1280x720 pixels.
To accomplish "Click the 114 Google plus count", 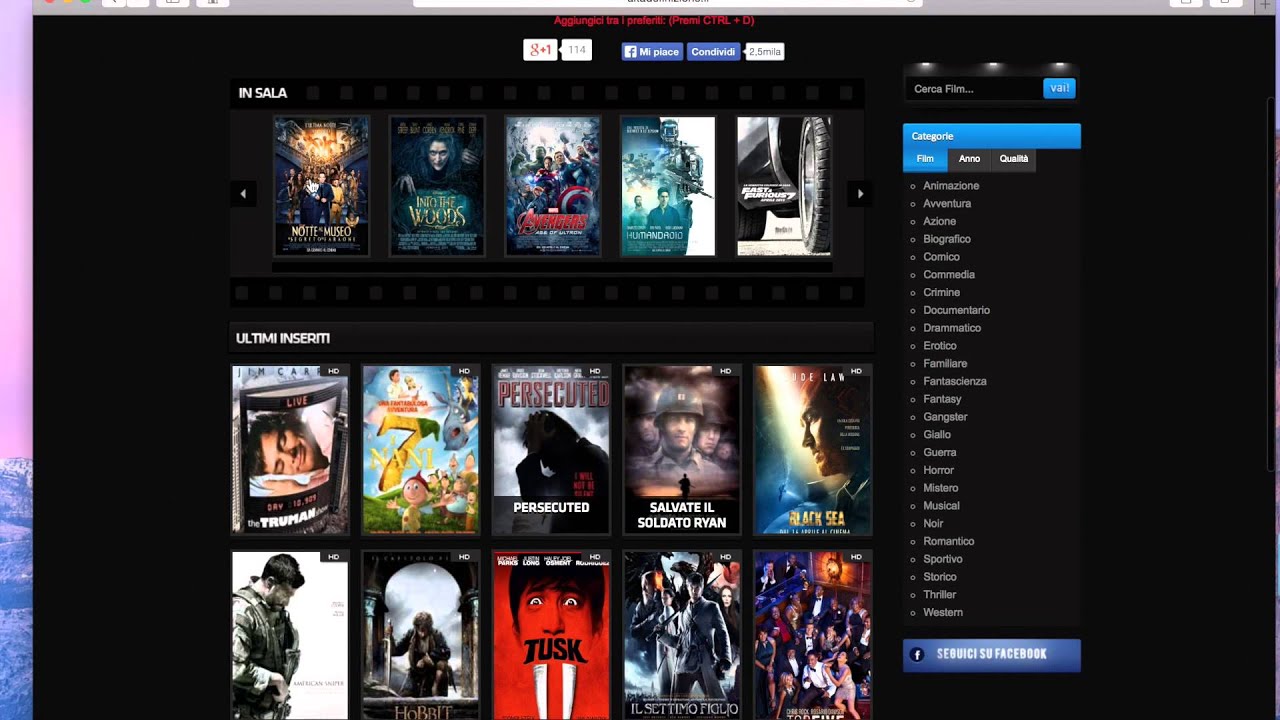I will (x=577, y=50).
